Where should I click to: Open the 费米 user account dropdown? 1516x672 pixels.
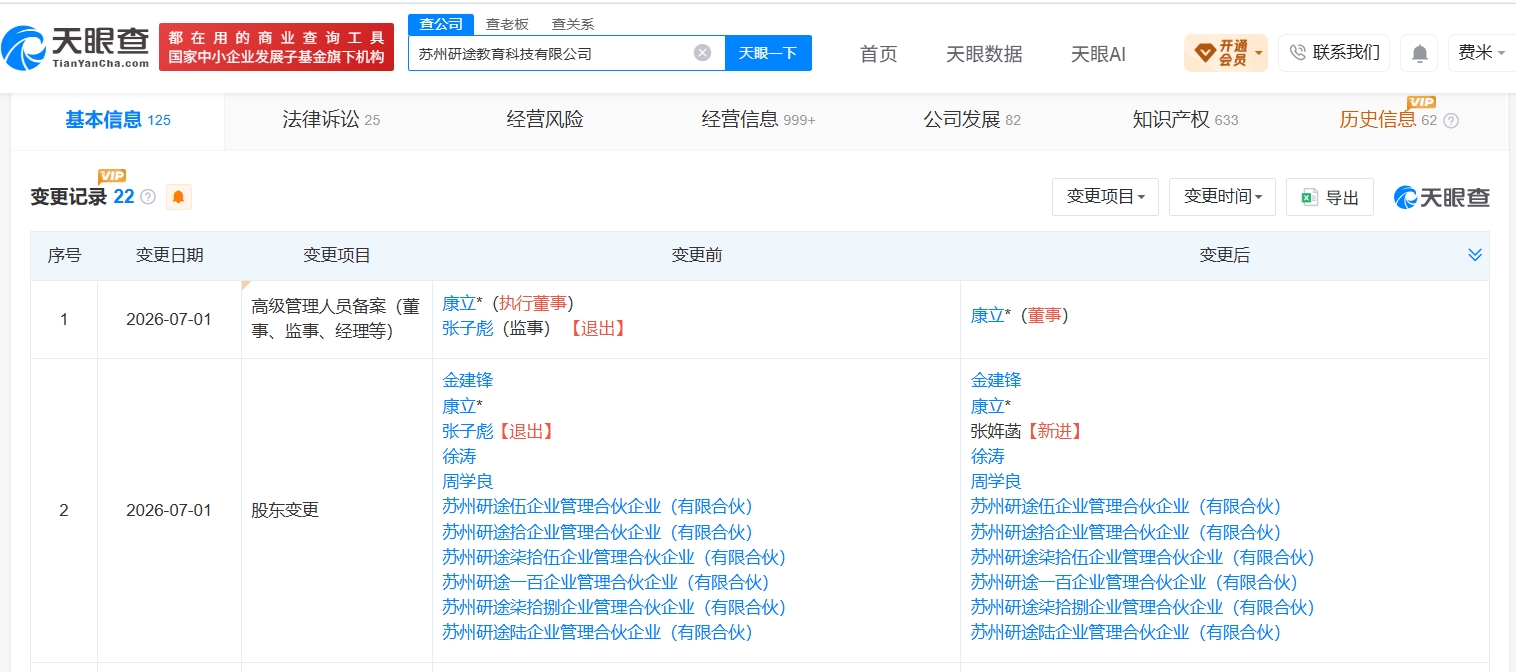(x=1481, y=52)
